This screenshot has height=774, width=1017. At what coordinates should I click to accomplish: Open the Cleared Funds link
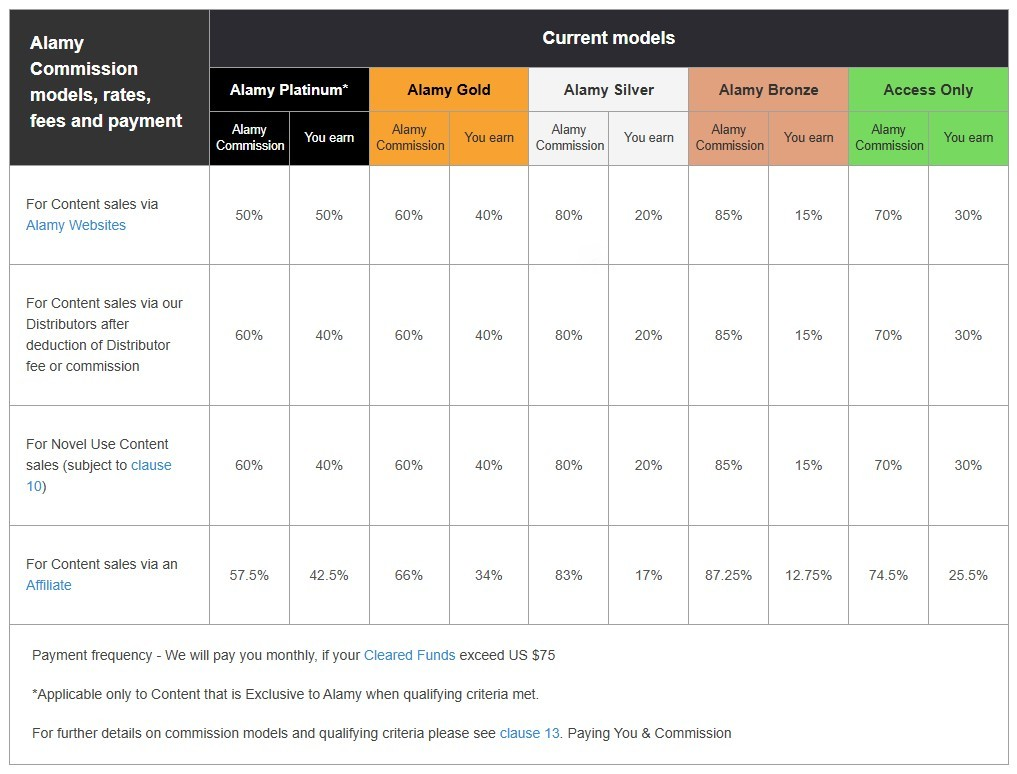pyautogui.click(x=409, y=655)
